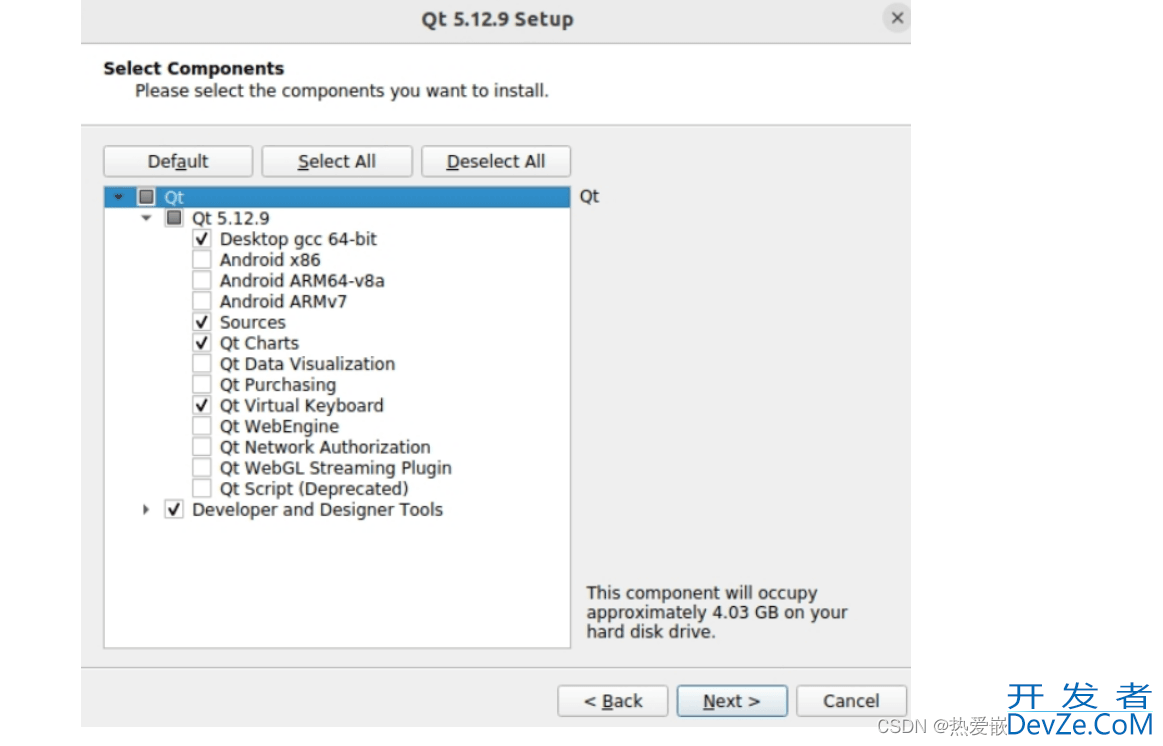Enable Qt Network Authorization checkbox
The height and width of the screenshot is (746, 1163).
pyautogui.click(x=201, y=446)
